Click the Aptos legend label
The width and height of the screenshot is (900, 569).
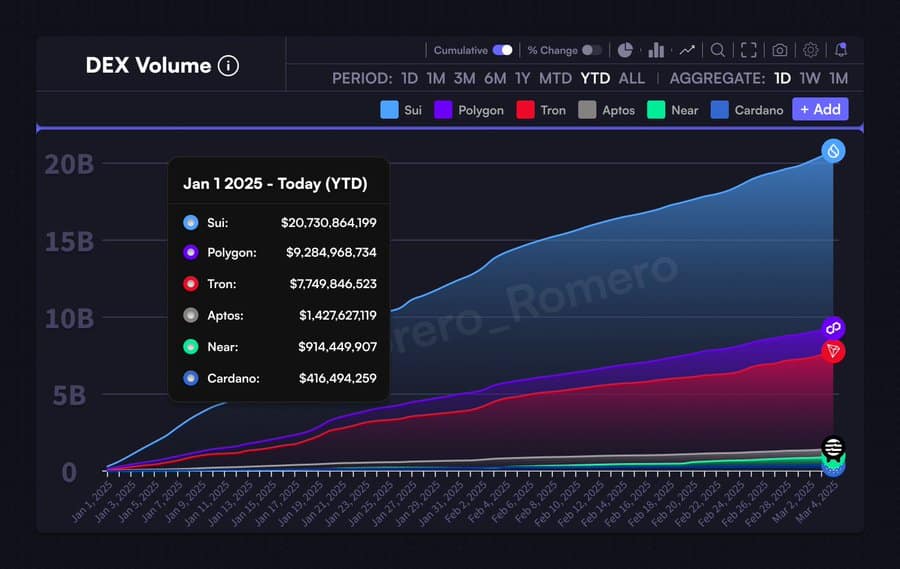click(x=619, y=110)
